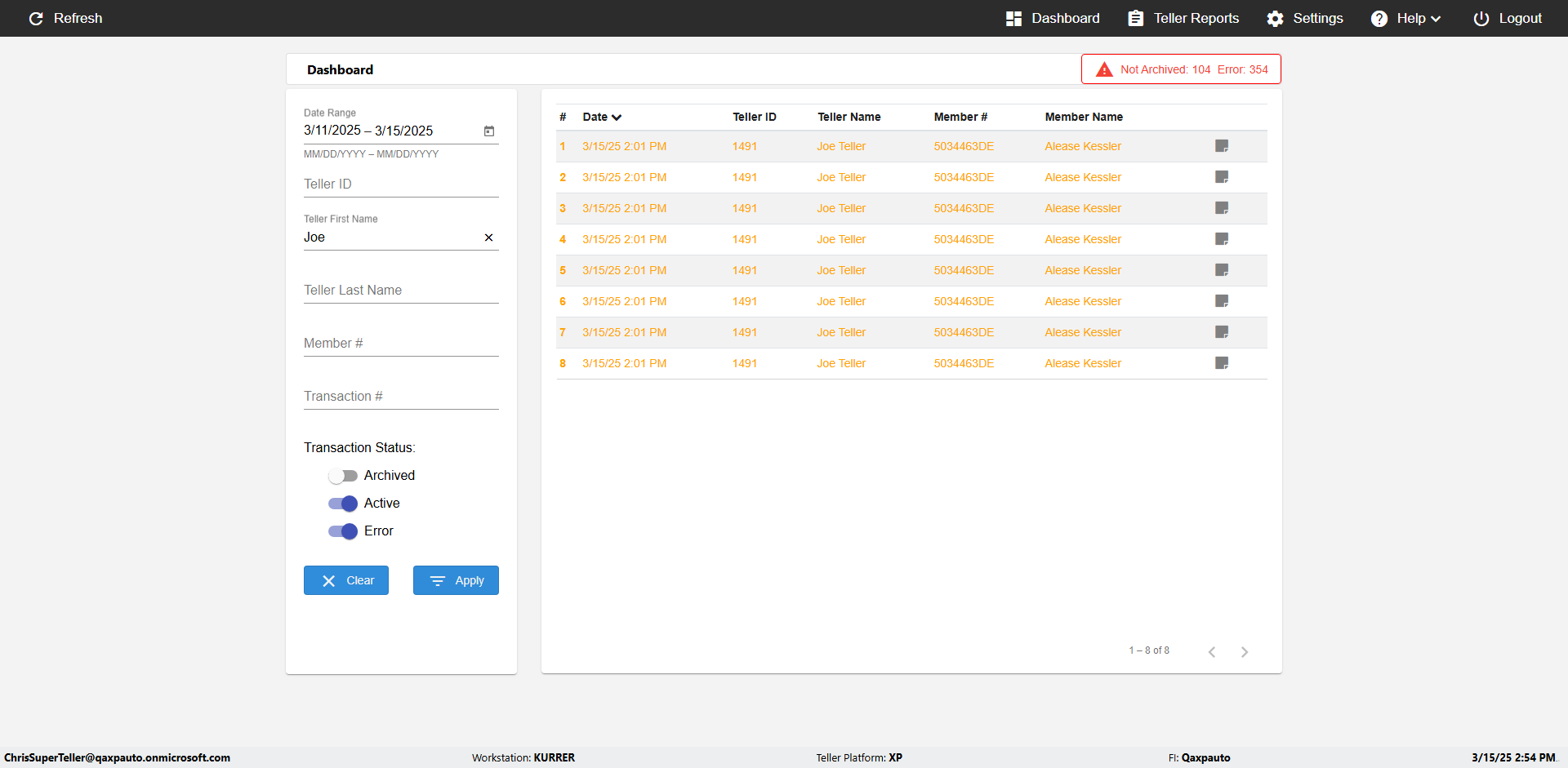
Task: Turn off the Error status toggle
Action: pos(343,531)
